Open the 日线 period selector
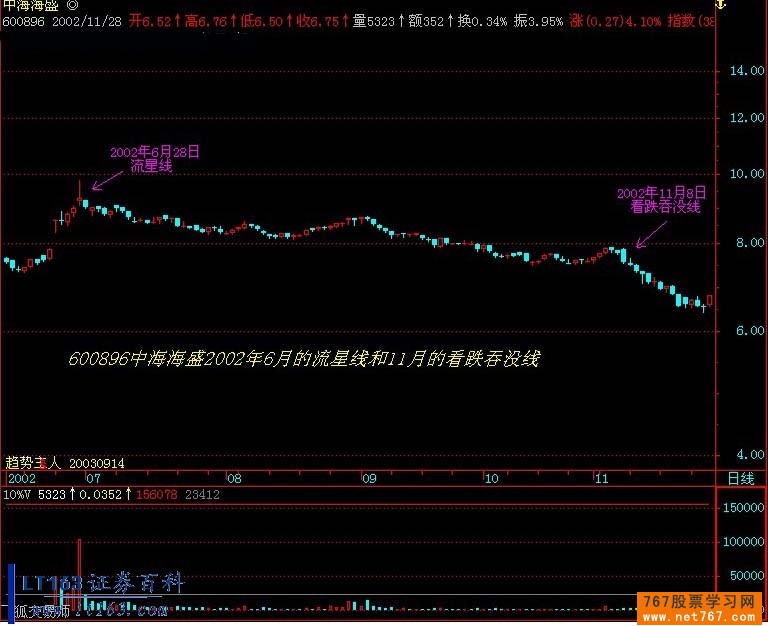 click(740, 479)
